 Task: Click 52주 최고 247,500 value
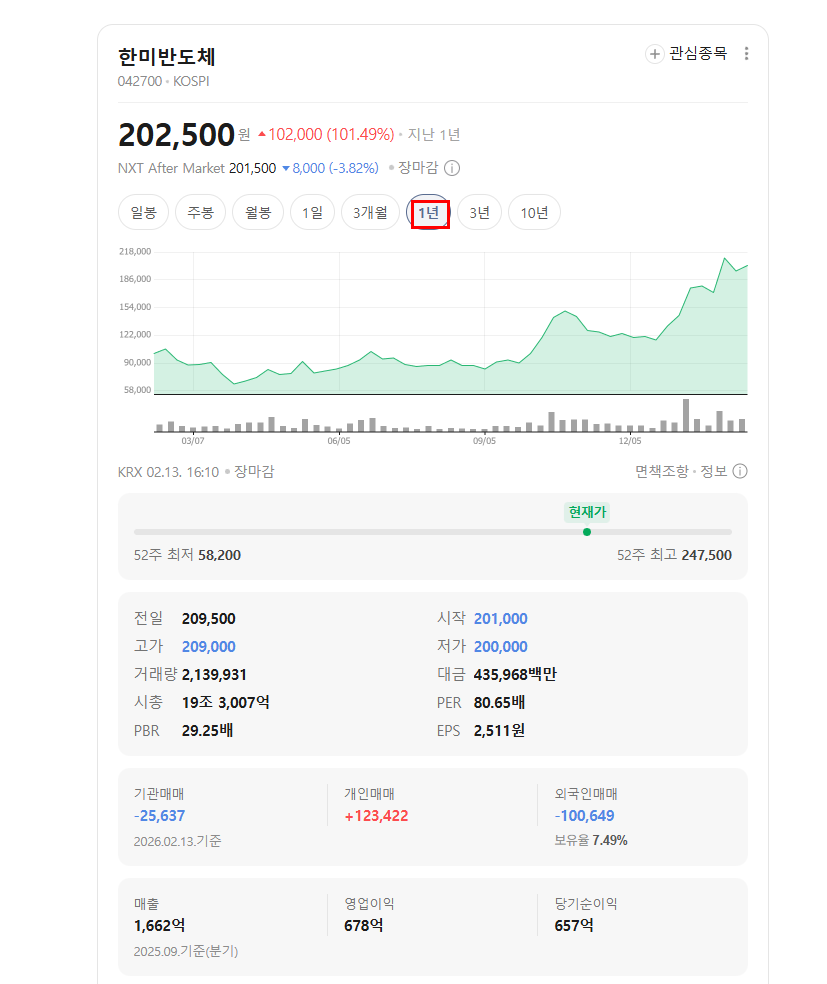707,555
